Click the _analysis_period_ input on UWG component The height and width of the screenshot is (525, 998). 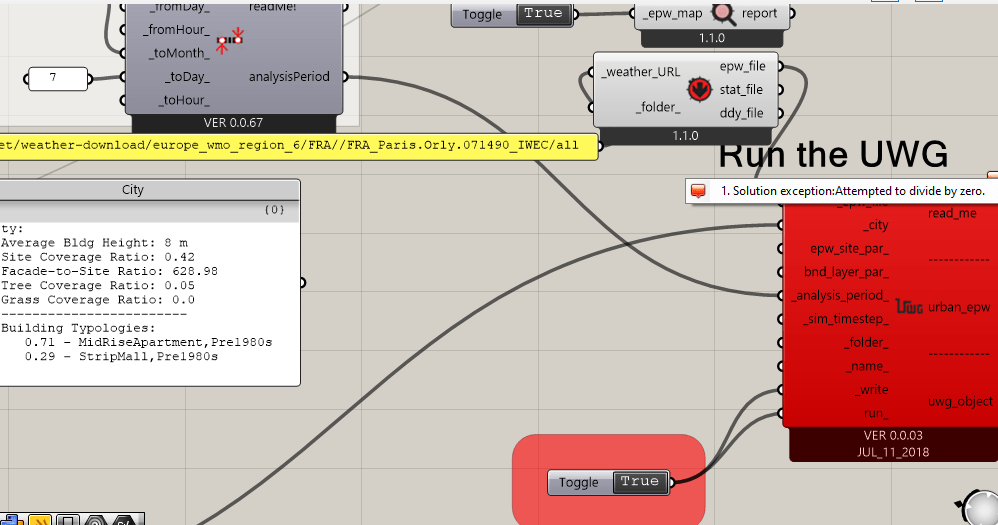(x=840, y=296)
